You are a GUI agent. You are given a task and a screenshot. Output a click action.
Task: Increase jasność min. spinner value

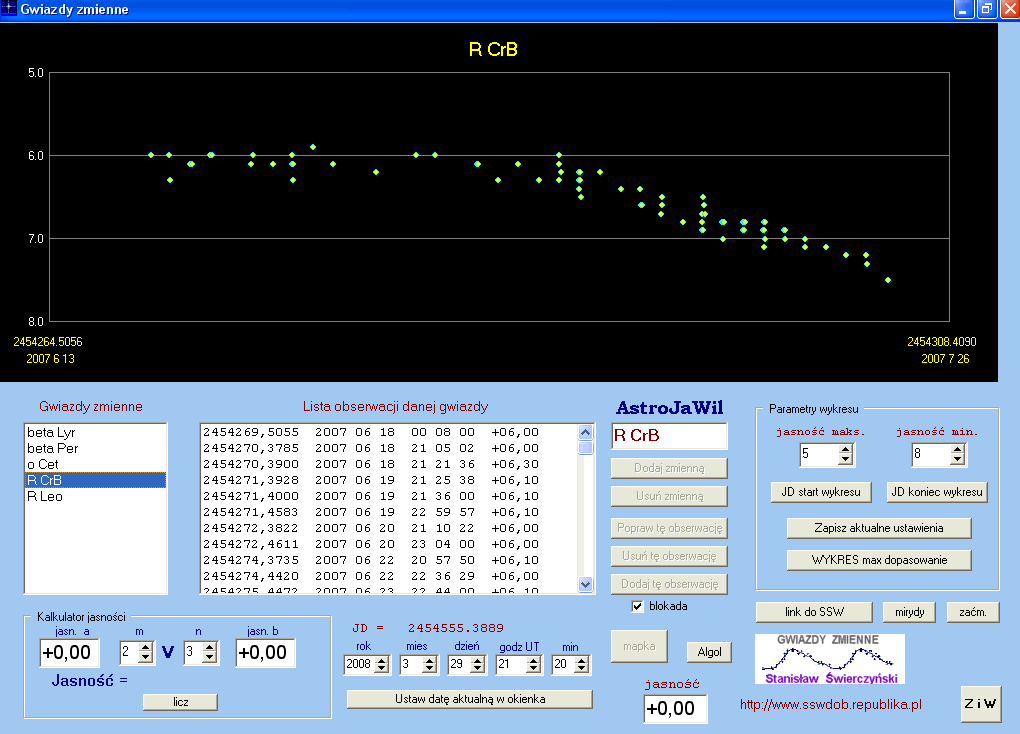coord(957,449)
